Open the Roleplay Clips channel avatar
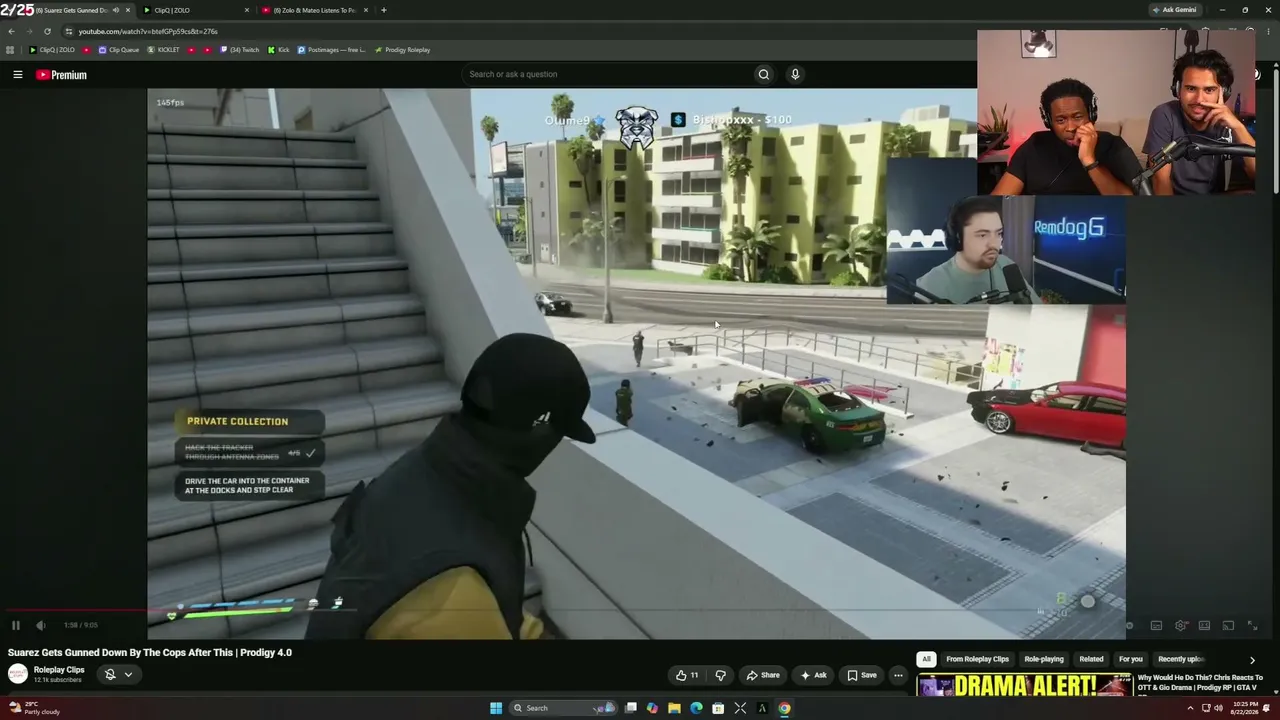 [x=18, y=674]
